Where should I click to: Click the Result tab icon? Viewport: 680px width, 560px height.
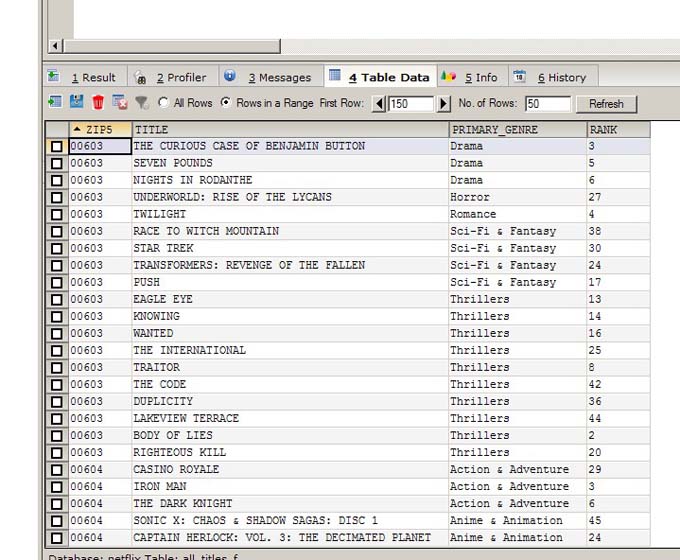coord(53,76)
